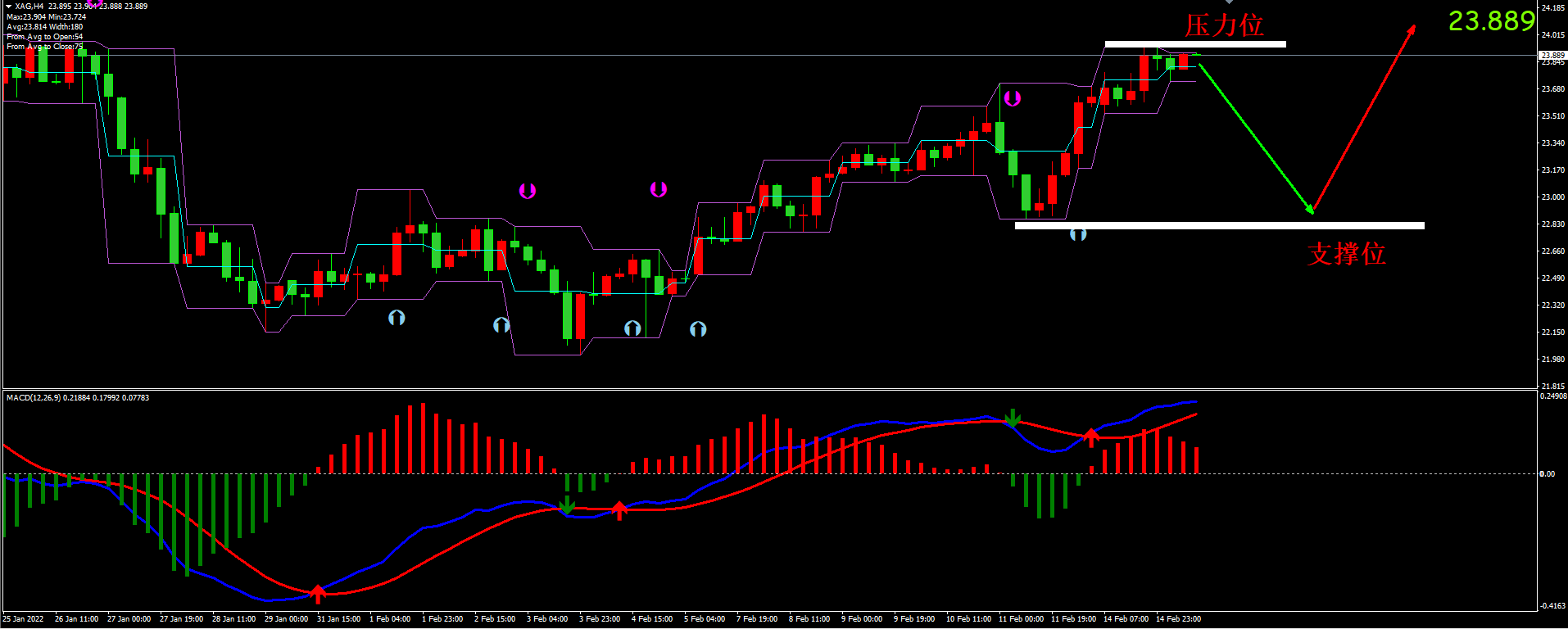
Task: Select the red 支撑位 text label
Action: point(1346,254)
